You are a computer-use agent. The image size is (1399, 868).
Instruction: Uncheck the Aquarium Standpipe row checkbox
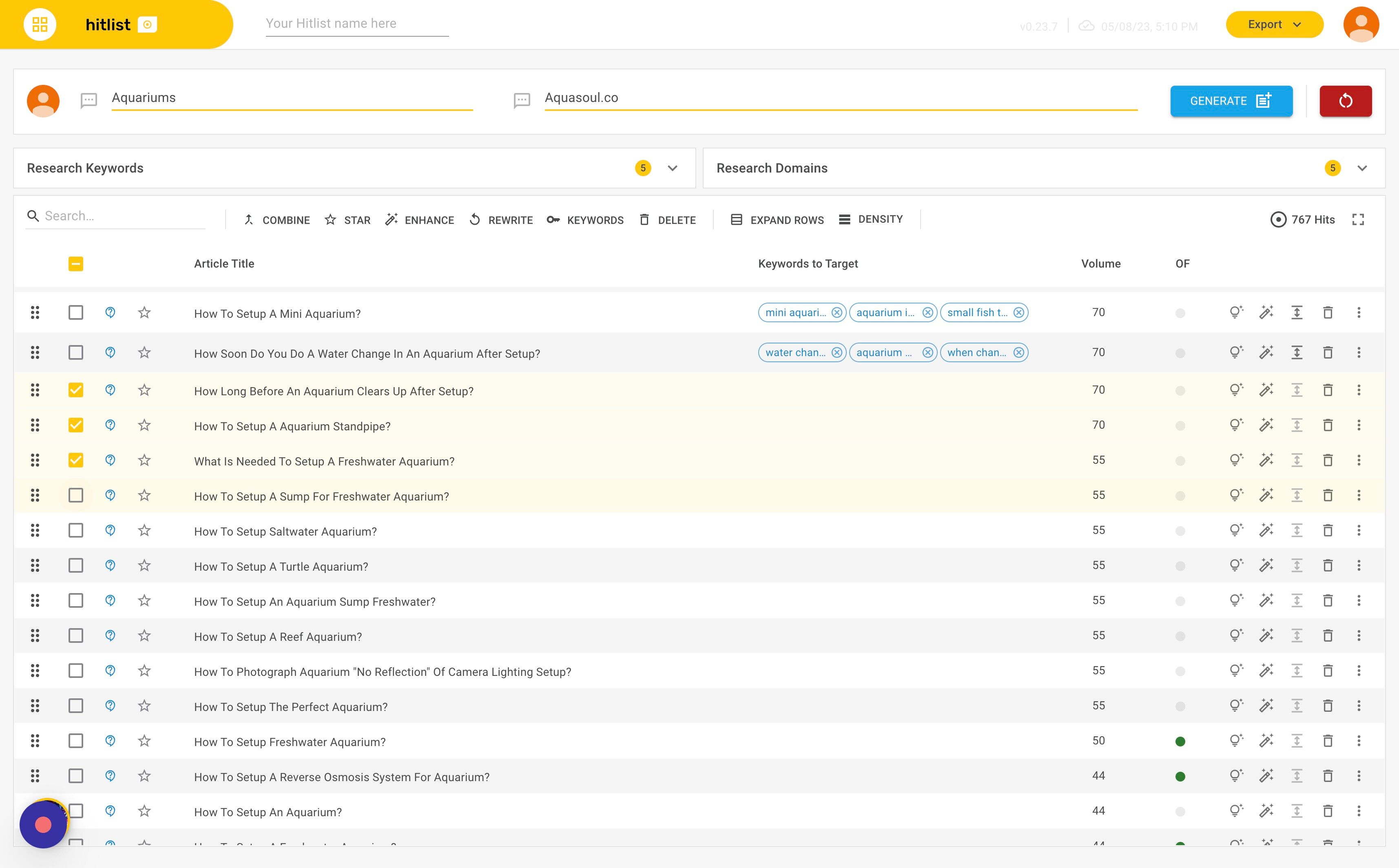(x=75, y=425)
